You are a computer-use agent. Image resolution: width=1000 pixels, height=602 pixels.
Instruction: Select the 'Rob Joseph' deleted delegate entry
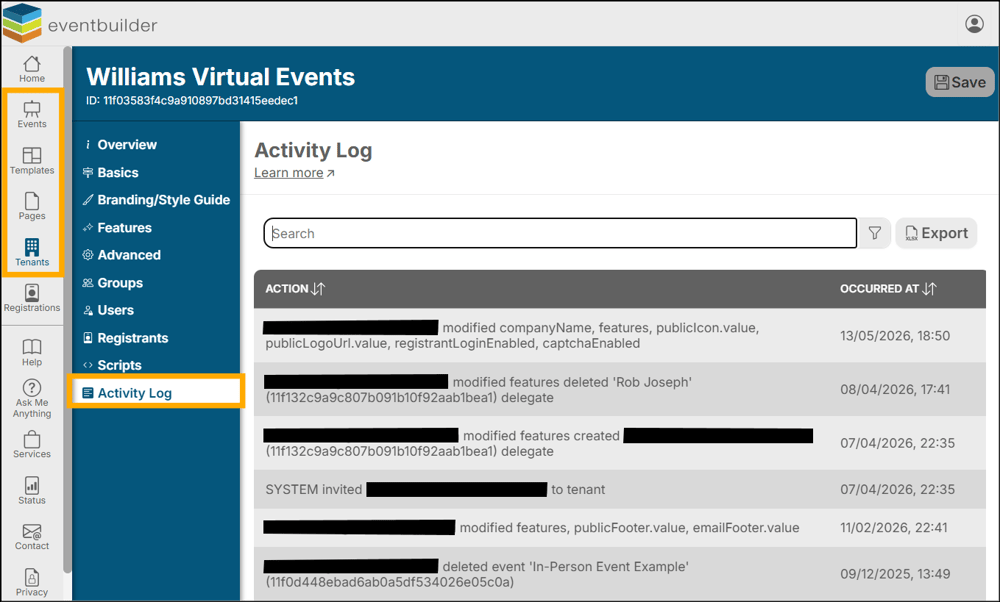click(620, 390)
